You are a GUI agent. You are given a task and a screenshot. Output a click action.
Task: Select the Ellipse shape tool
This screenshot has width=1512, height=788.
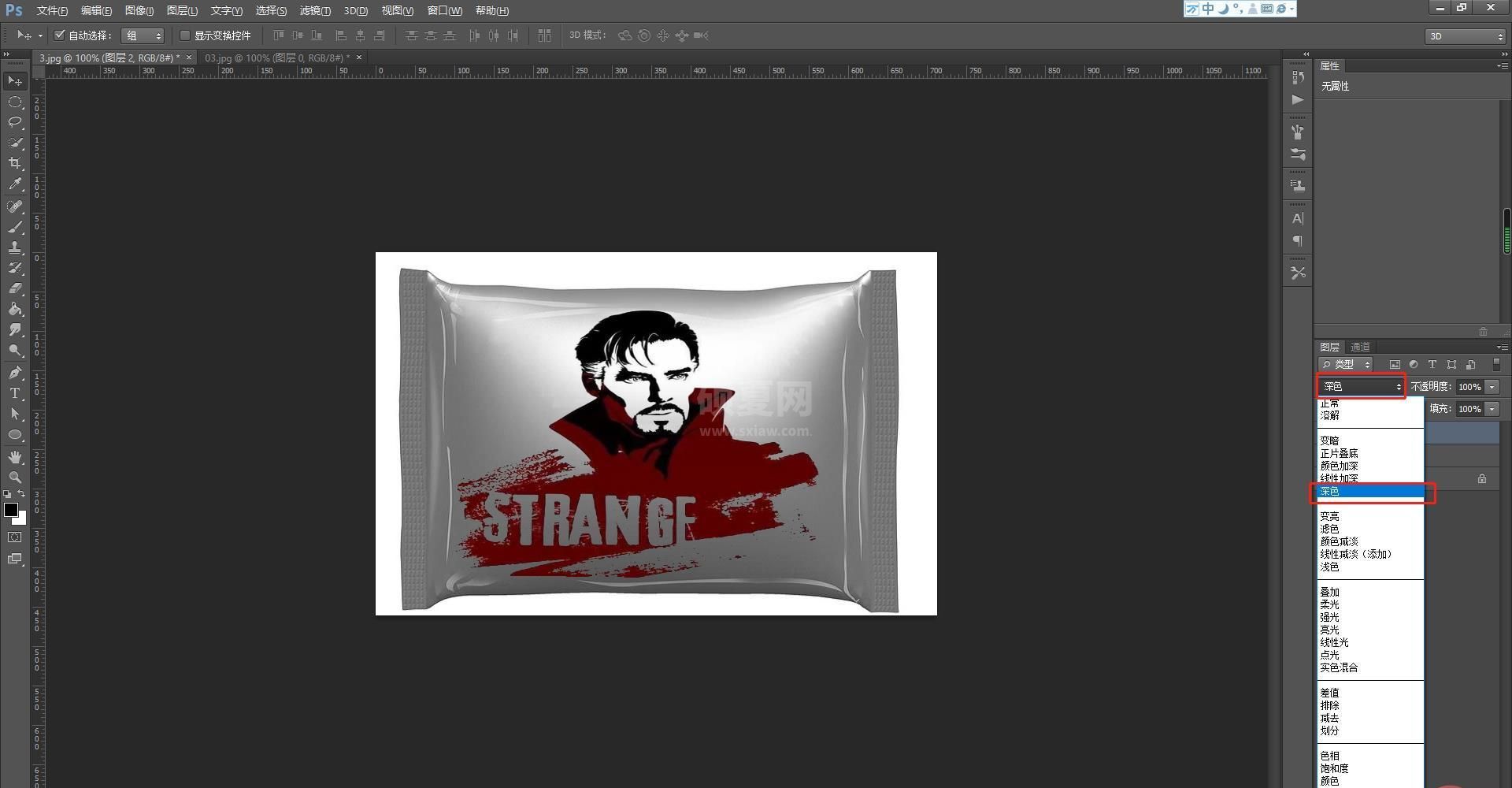pos(15,434)
